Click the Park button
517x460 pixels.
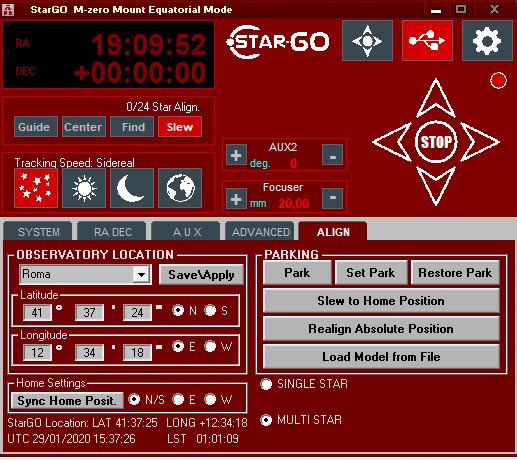(x=297, y=273)
